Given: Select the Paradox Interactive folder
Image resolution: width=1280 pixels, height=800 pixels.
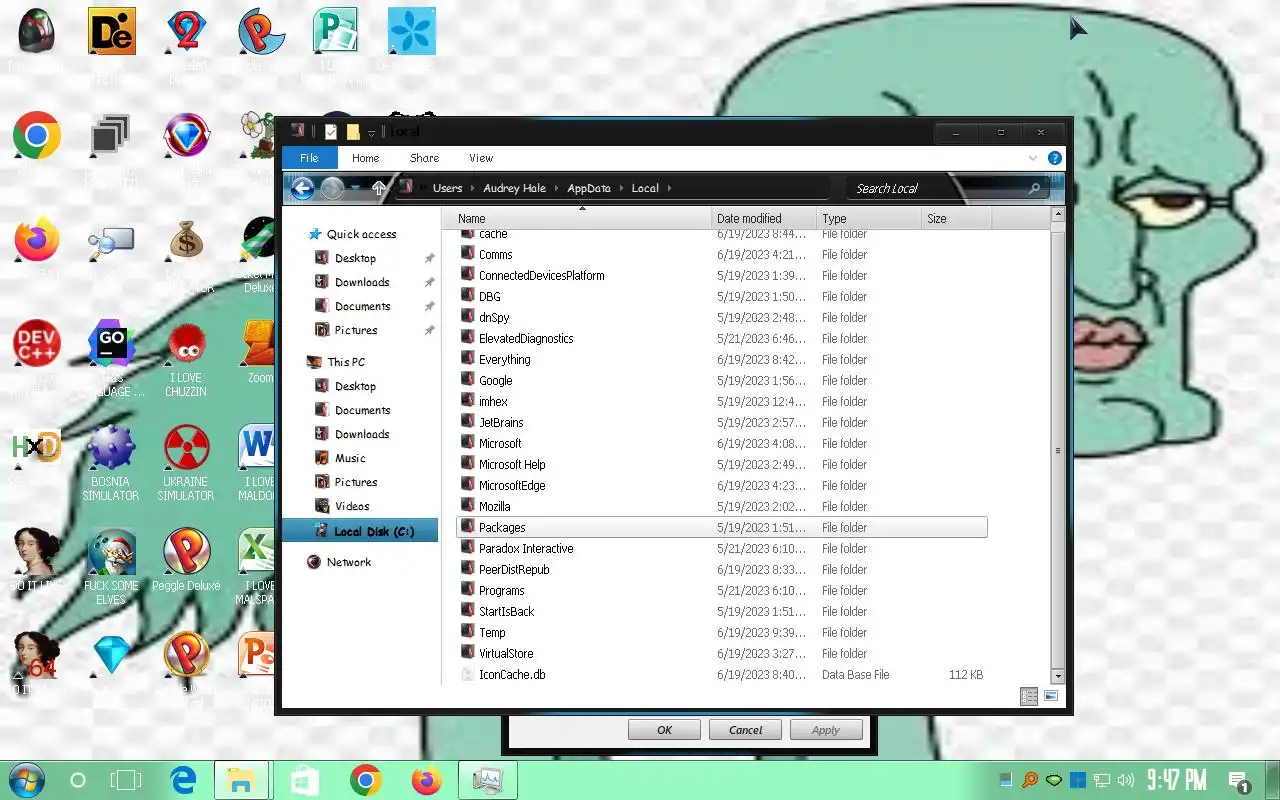Looking at the screenshot, I should pos(526,548).
